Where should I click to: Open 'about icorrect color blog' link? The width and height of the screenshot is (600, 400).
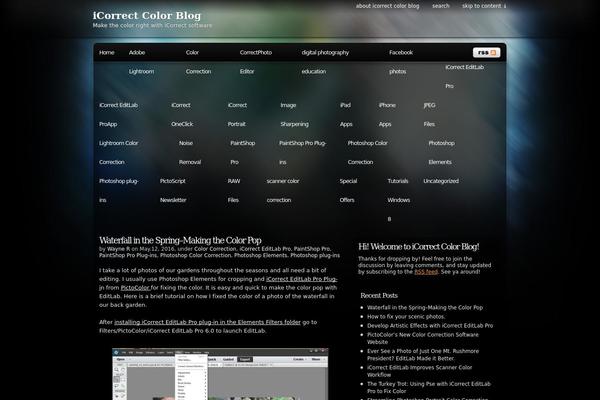point(387,6)
